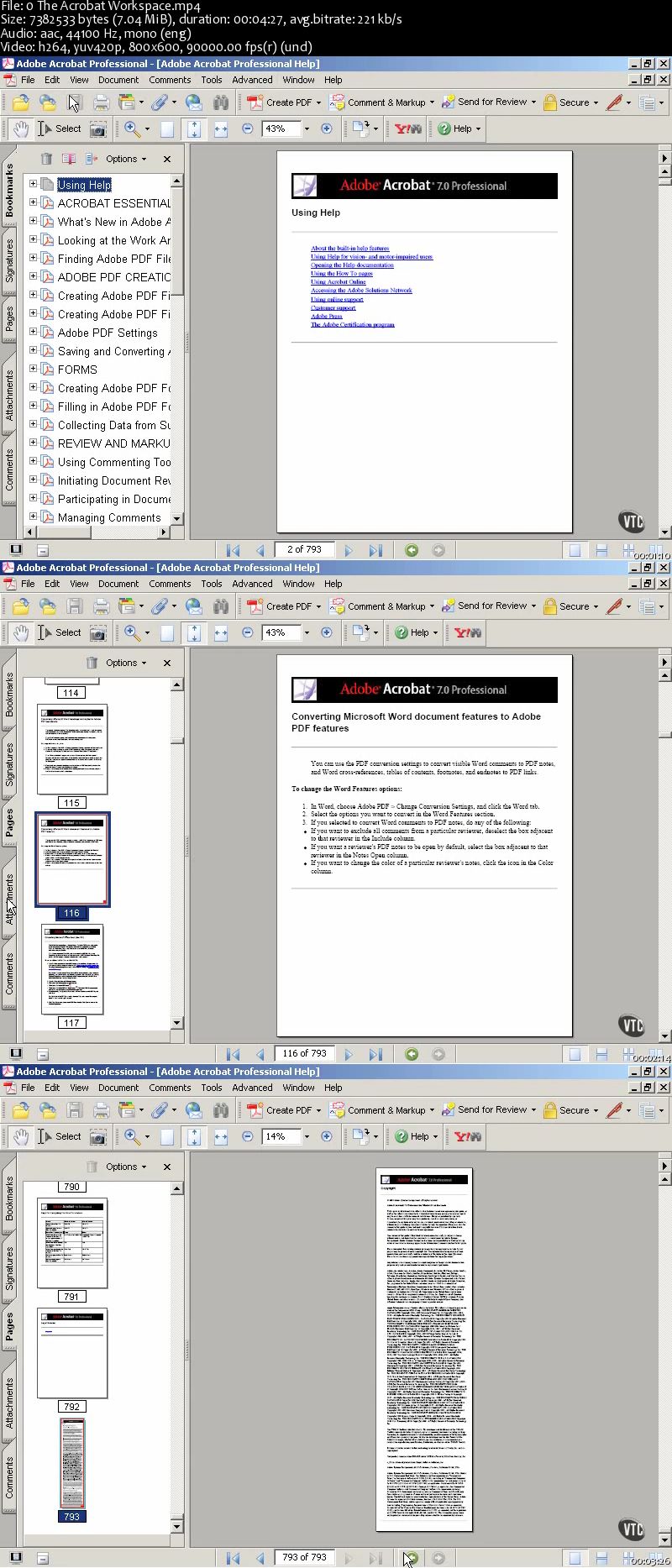This screenshot has height=1568, width=672.
Task: Click Search binoculars icon in top window
Action: pos(221,102)
